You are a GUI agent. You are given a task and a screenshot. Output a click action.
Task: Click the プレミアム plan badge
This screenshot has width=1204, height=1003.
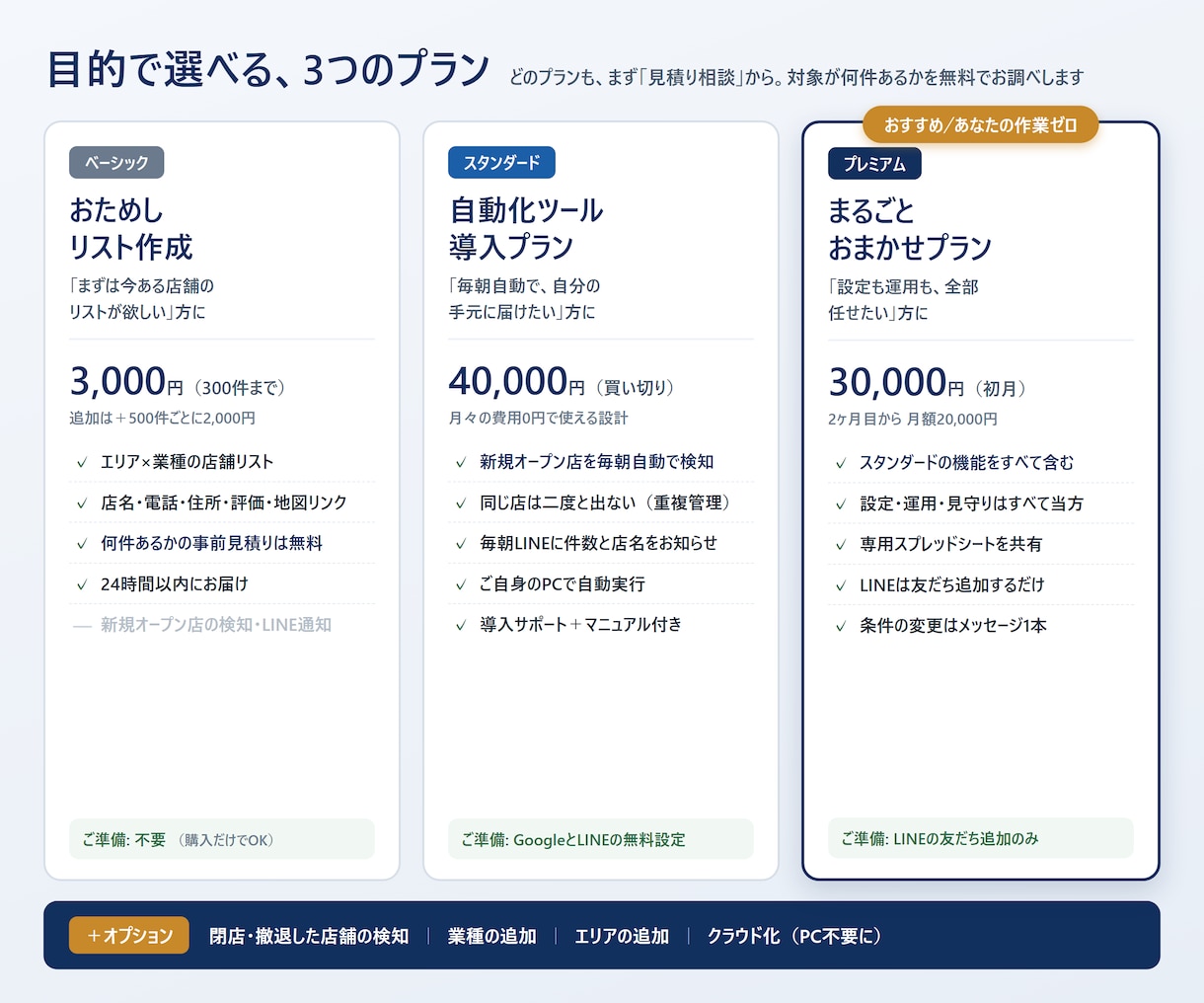coord(874,163)
